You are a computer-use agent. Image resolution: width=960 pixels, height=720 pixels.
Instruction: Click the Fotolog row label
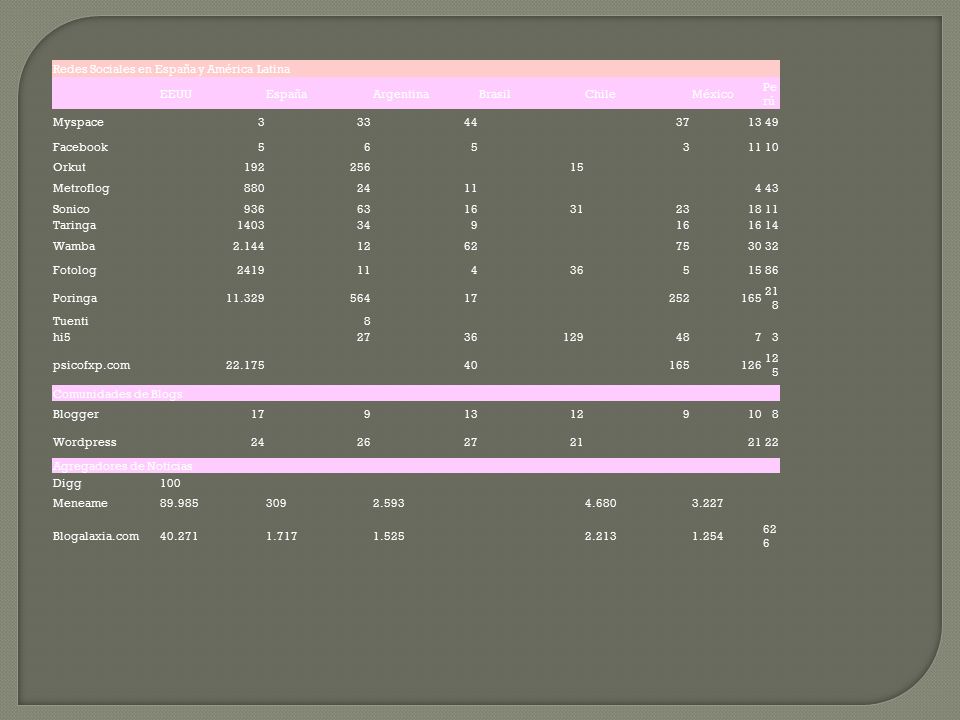pos(75,271)
